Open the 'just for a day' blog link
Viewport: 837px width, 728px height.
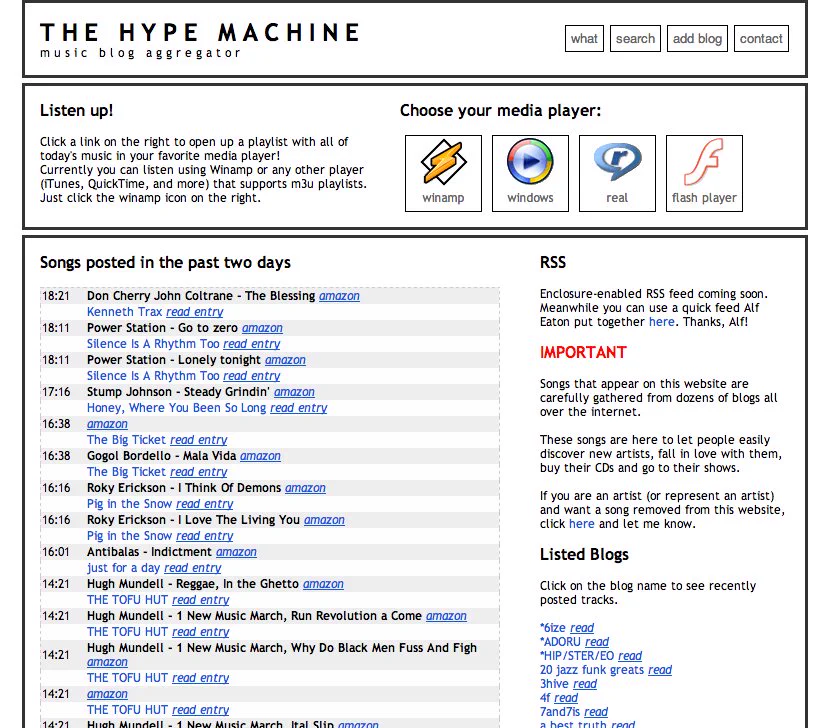tap(123, 568)
